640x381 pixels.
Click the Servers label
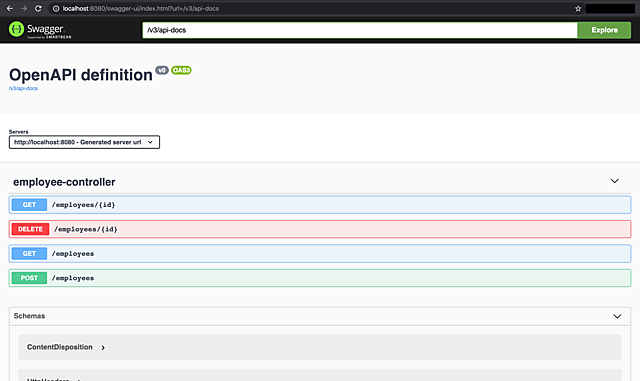click(18, 131)
